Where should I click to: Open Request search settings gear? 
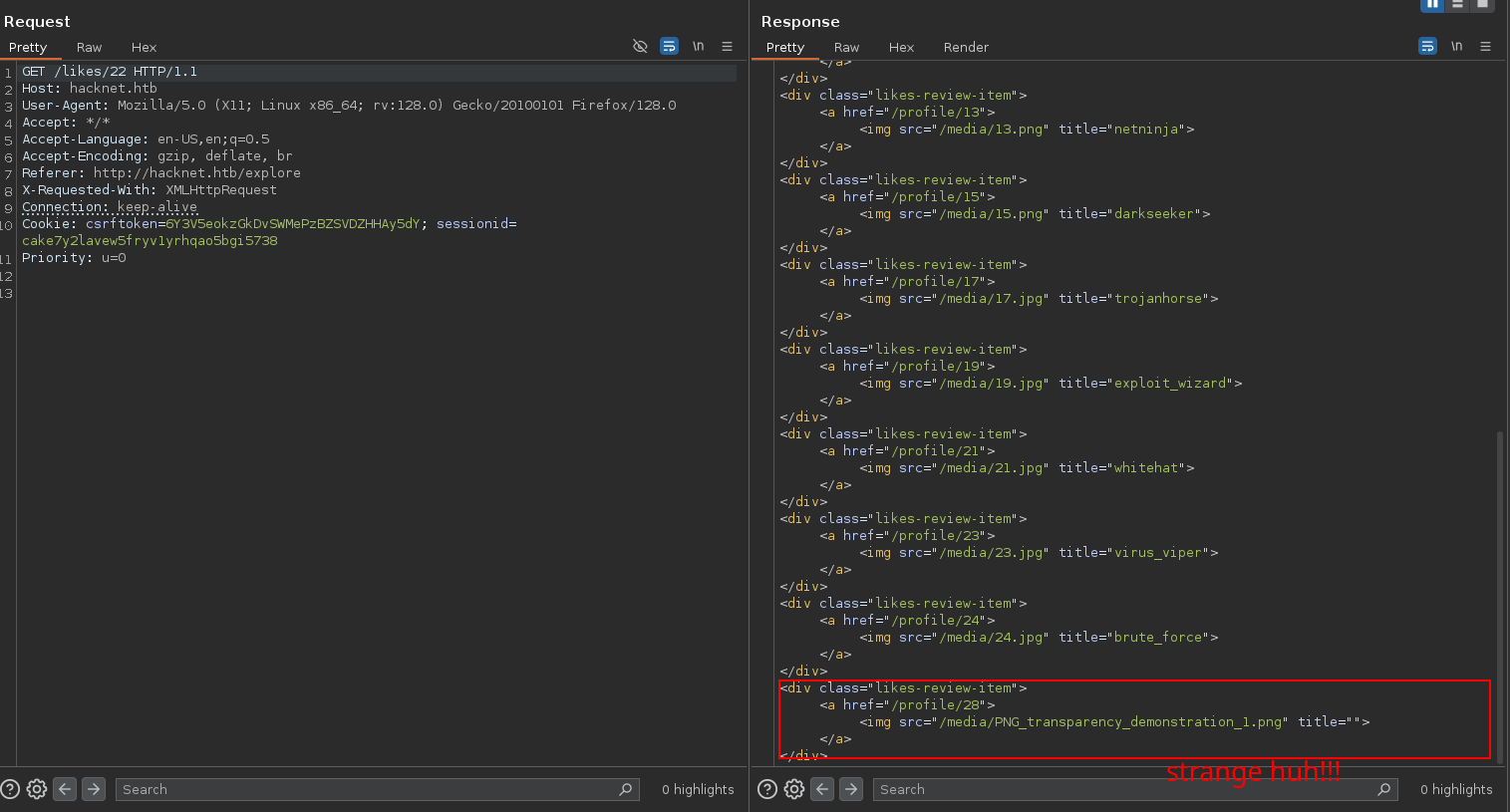pos(37,789)
